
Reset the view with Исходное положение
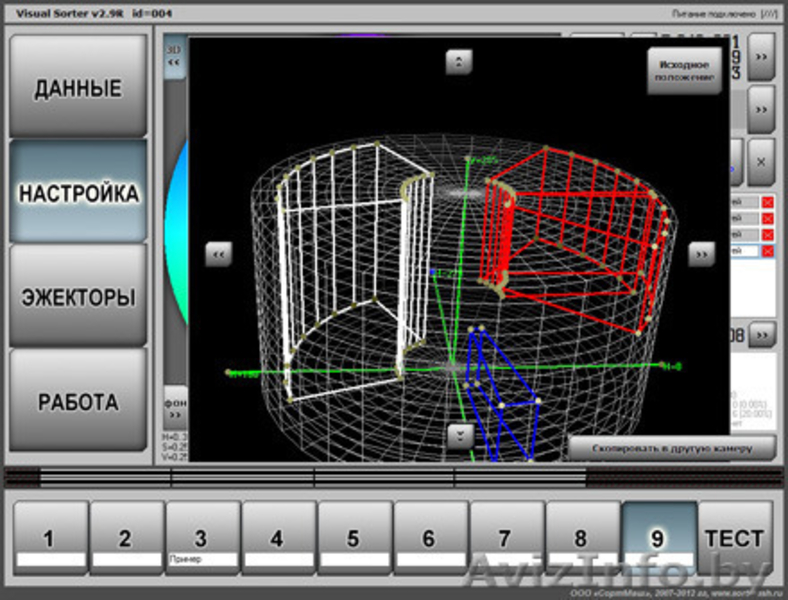[684, 70]
